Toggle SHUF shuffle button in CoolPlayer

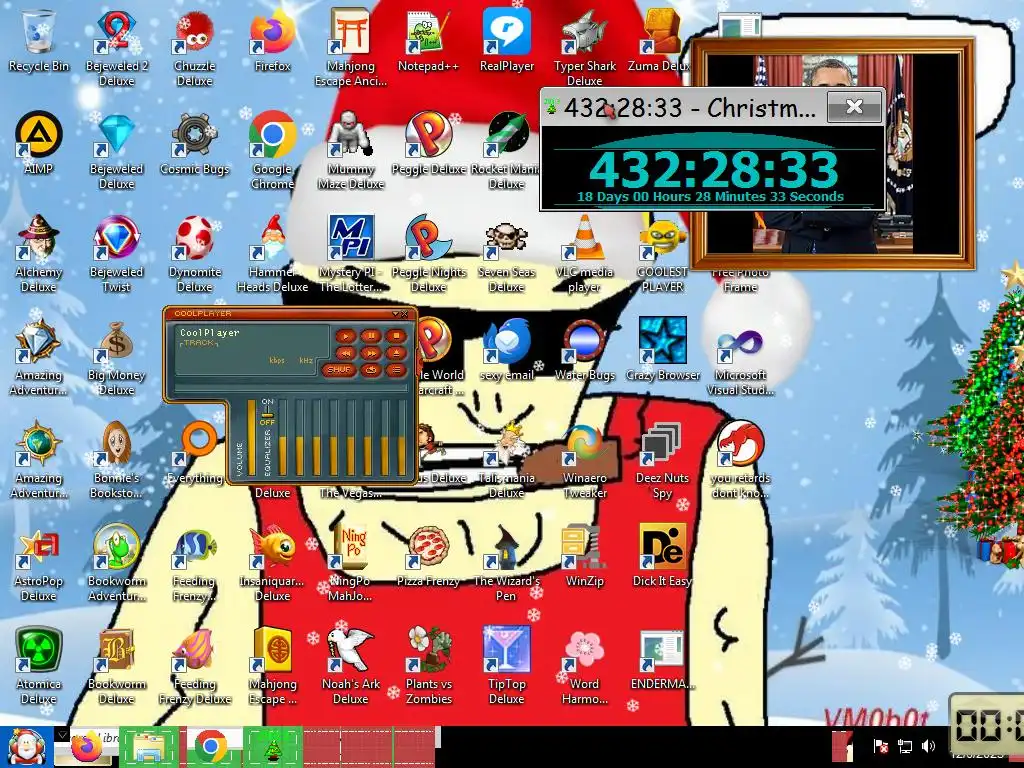[x=338, y=370]
